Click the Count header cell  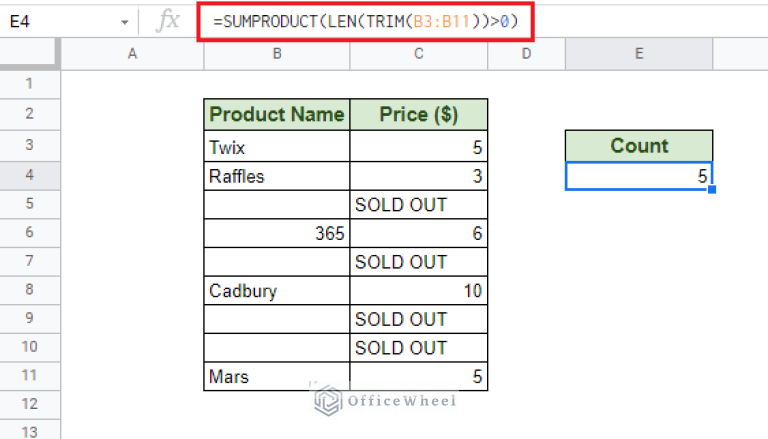[x=639, y=146]
